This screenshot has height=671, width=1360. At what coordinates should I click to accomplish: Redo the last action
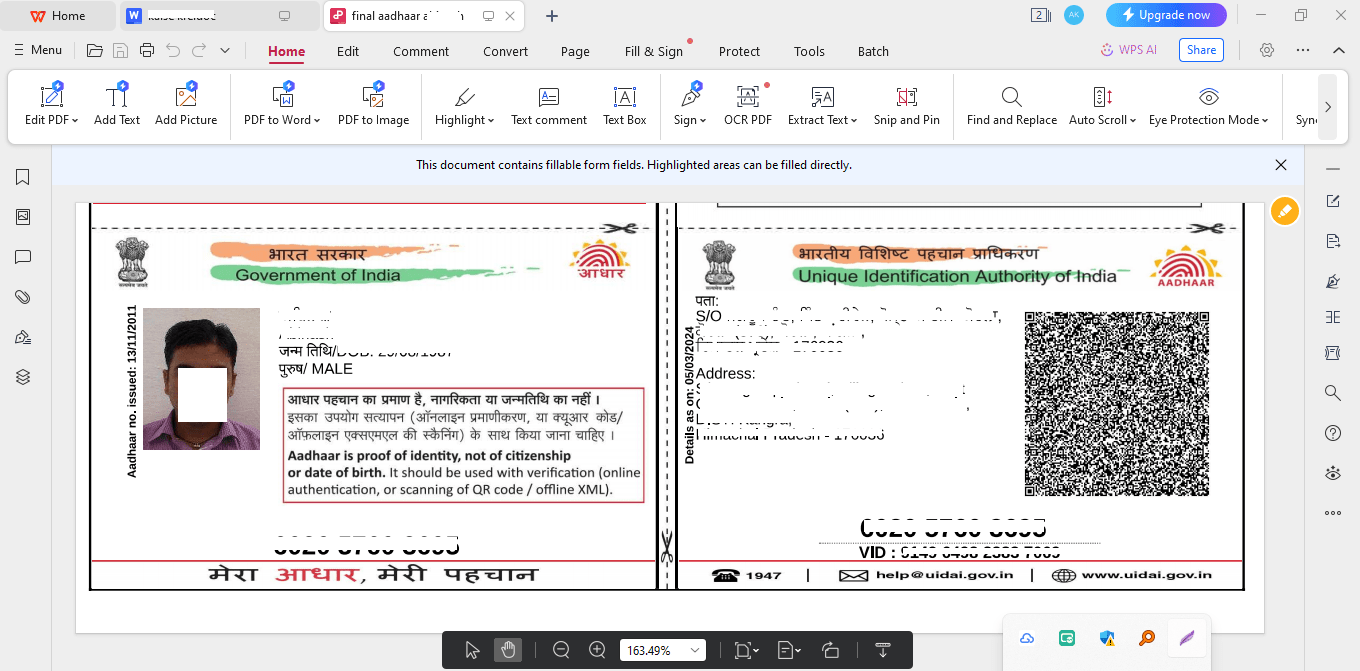coord(199,50)
